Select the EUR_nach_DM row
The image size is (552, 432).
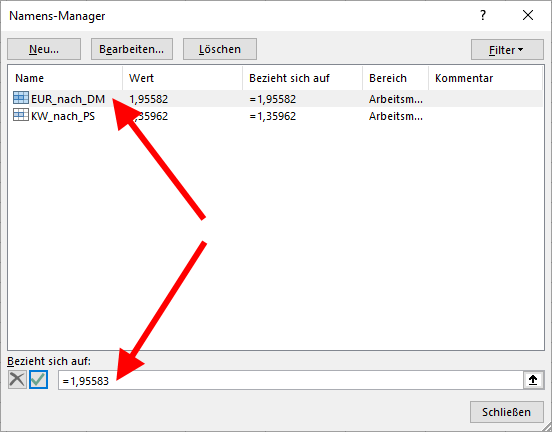pyautogui.click(x=276, y=99)
